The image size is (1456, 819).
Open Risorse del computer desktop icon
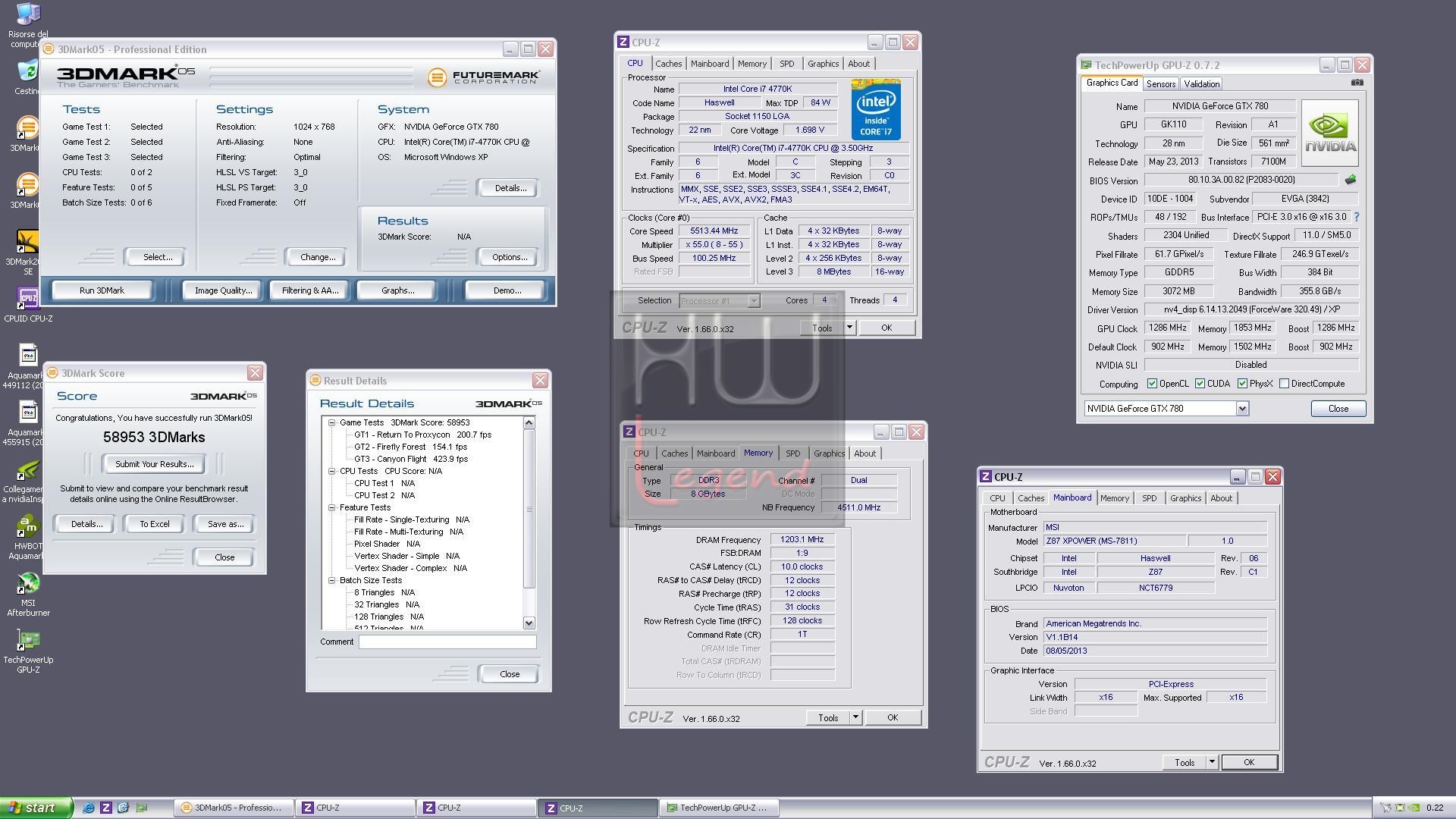pyautogui.click(x=28, y=14)
